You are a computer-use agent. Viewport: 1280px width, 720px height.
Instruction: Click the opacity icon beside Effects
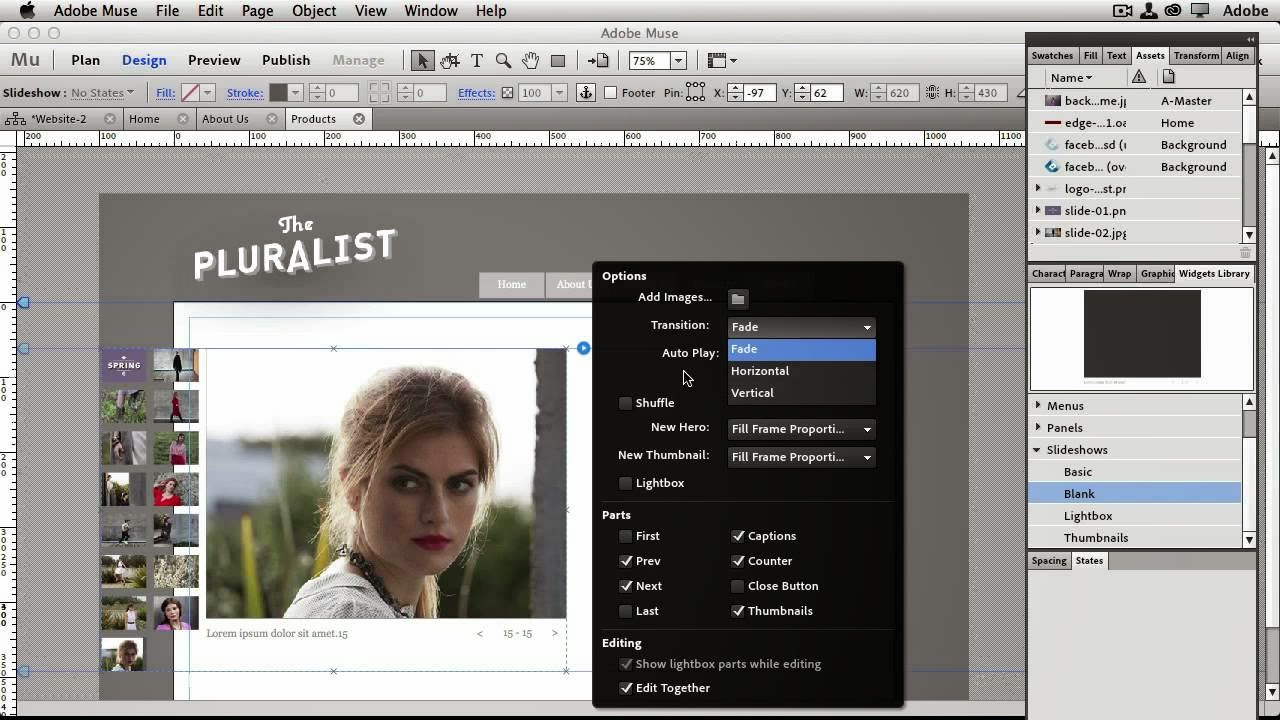pos(508,93)
